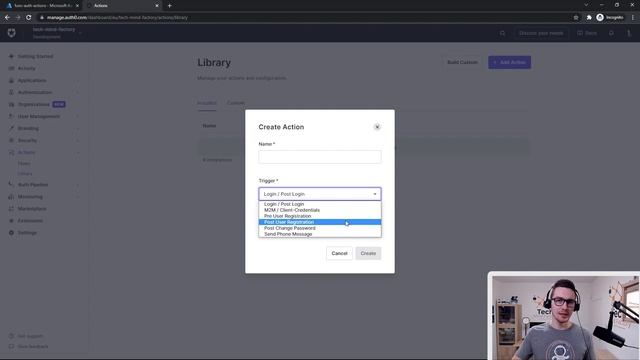Switch to the tech-auth-actions Microsoft browser tab

coord(41,6)
